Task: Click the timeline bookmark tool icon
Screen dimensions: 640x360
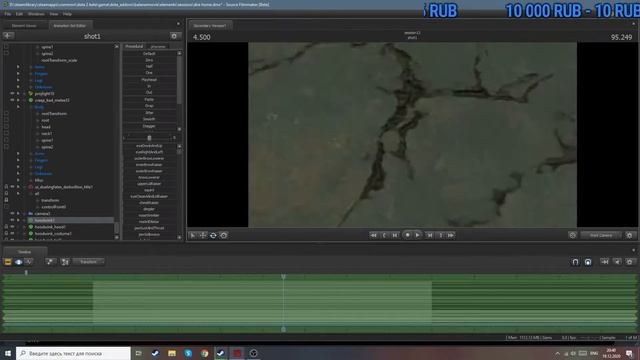Action: pos(50,262)
